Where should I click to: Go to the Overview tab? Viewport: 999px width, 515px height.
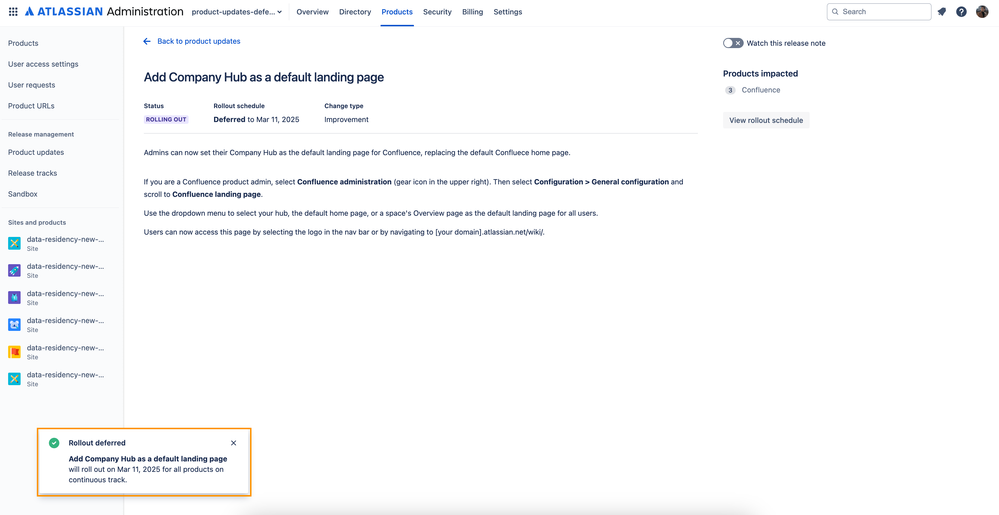click(313, 11)
